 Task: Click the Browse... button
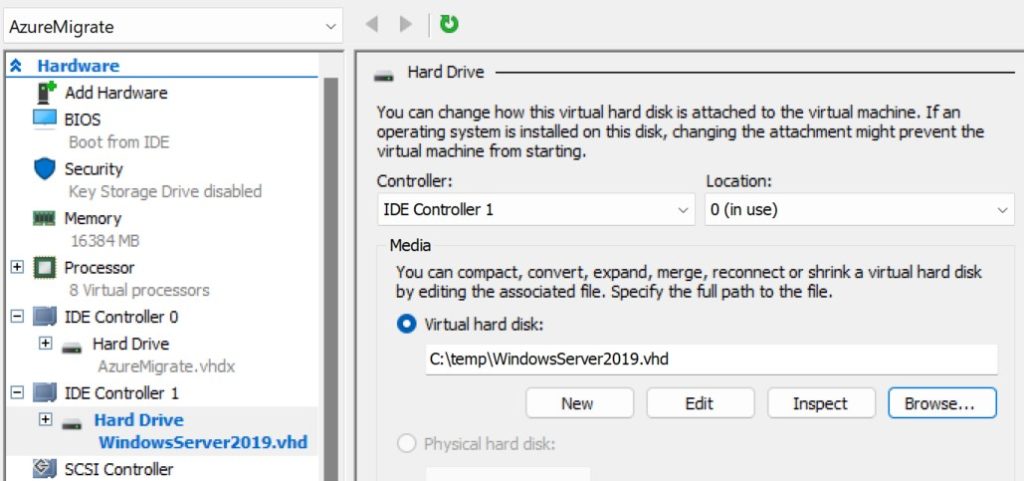[942, 403]
